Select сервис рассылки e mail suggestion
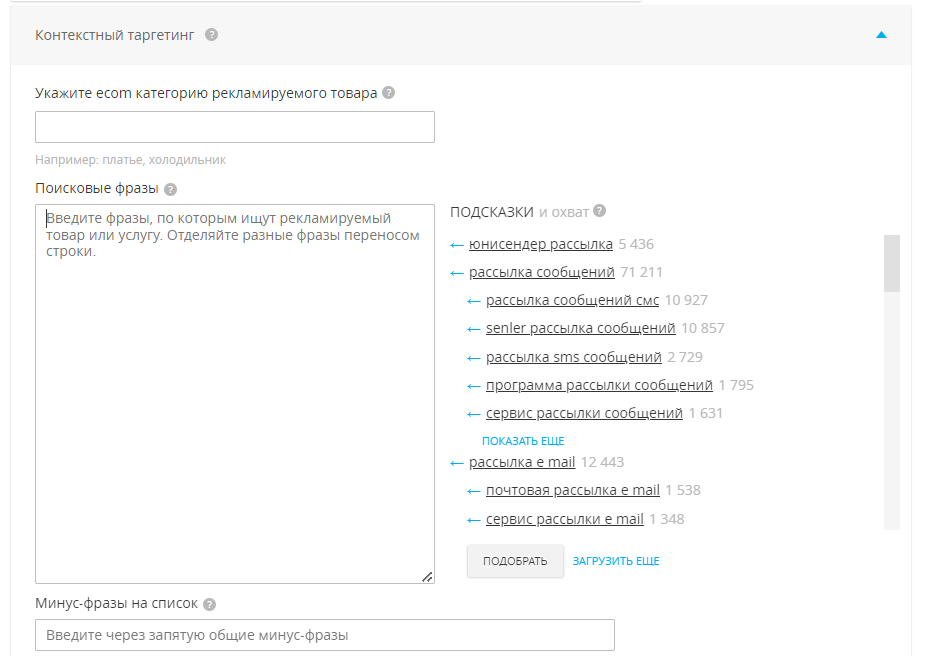925x656 pixels. (x=565, y=519)
